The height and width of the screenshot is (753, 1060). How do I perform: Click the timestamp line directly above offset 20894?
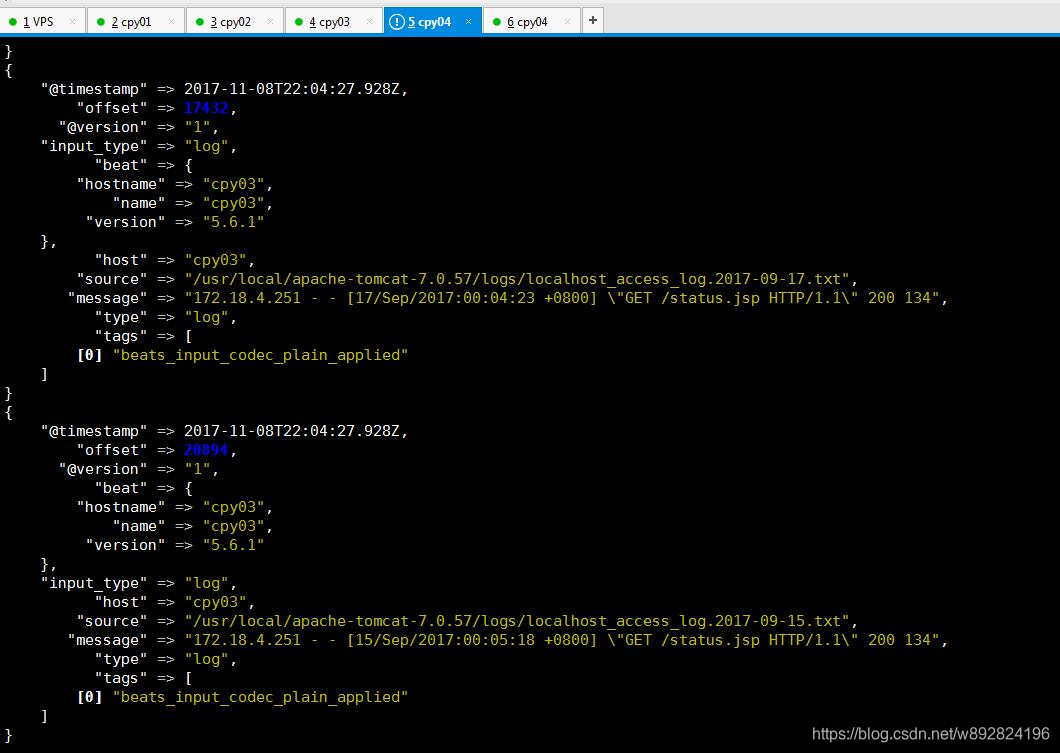[x=224, y=431]
